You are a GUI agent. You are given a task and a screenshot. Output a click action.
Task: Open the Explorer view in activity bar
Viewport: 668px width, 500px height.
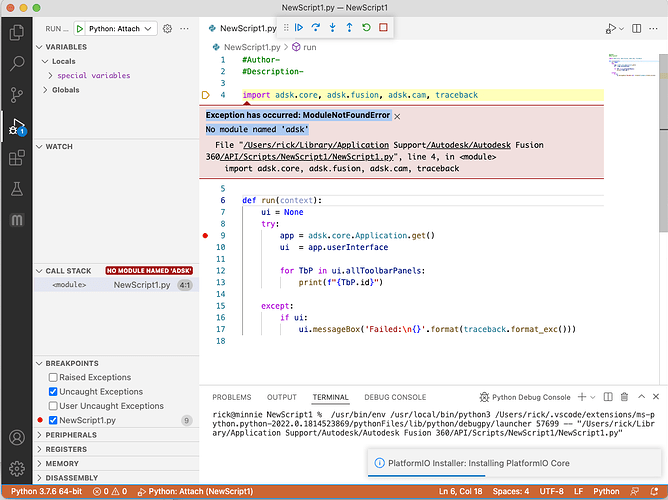pos(17,33)
